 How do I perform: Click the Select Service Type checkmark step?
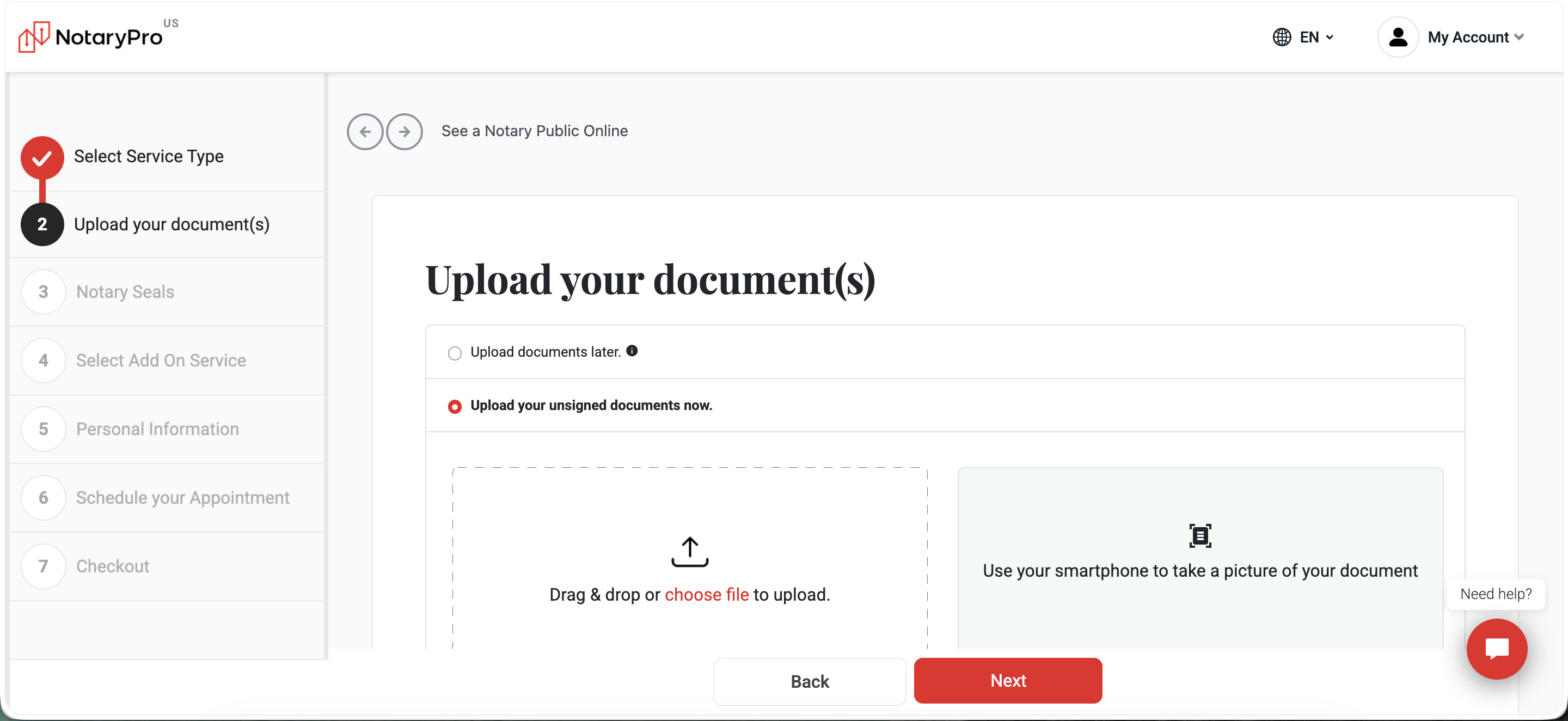click(x=42, y=158)
